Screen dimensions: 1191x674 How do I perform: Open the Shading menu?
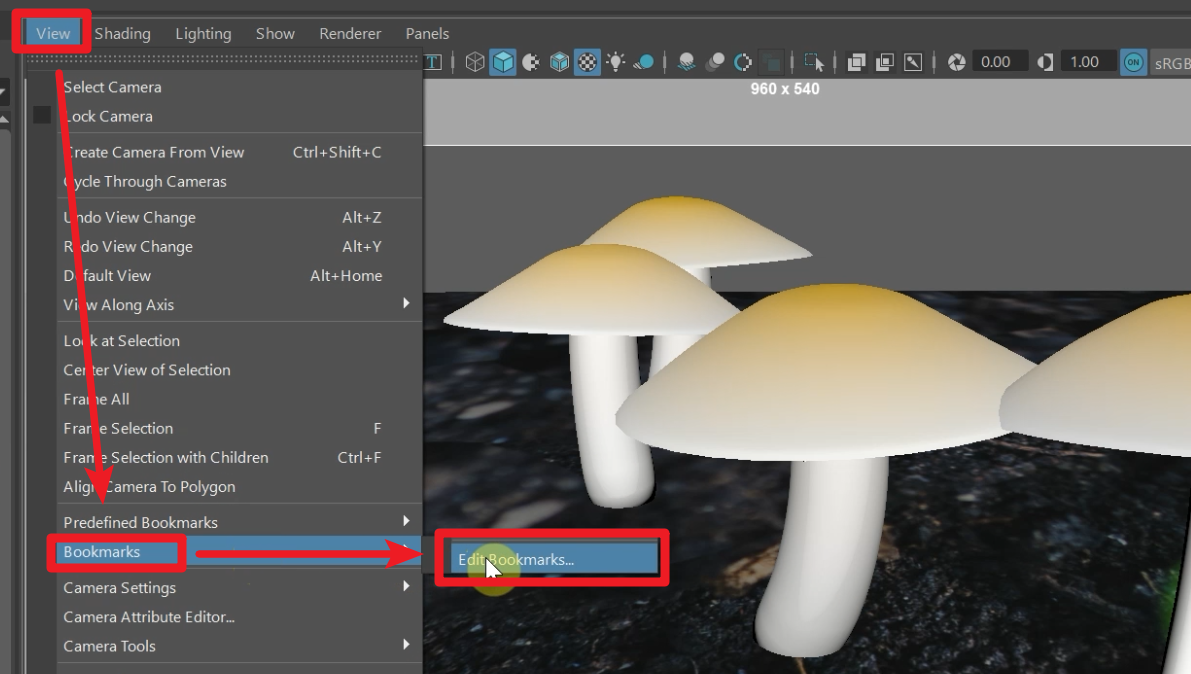[122, 33]
